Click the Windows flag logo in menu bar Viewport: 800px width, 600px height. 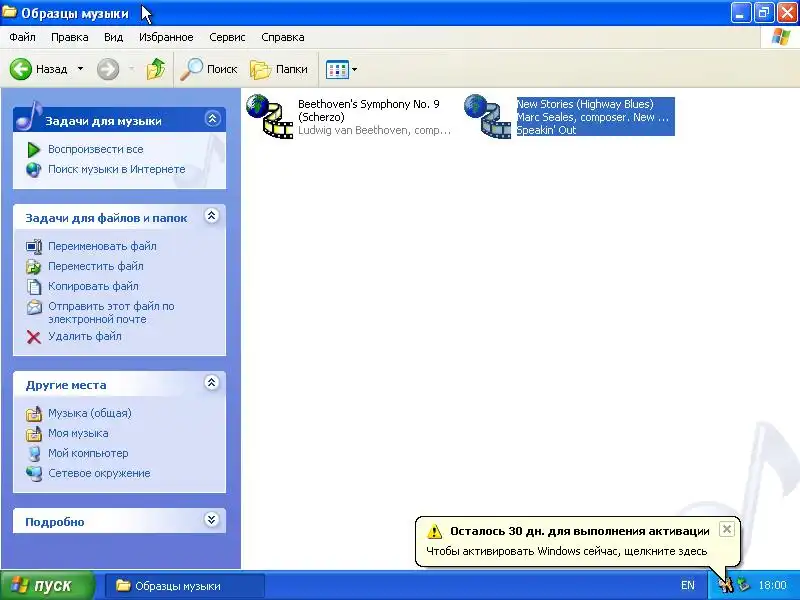pyautogui.click(x=781, y=37)
